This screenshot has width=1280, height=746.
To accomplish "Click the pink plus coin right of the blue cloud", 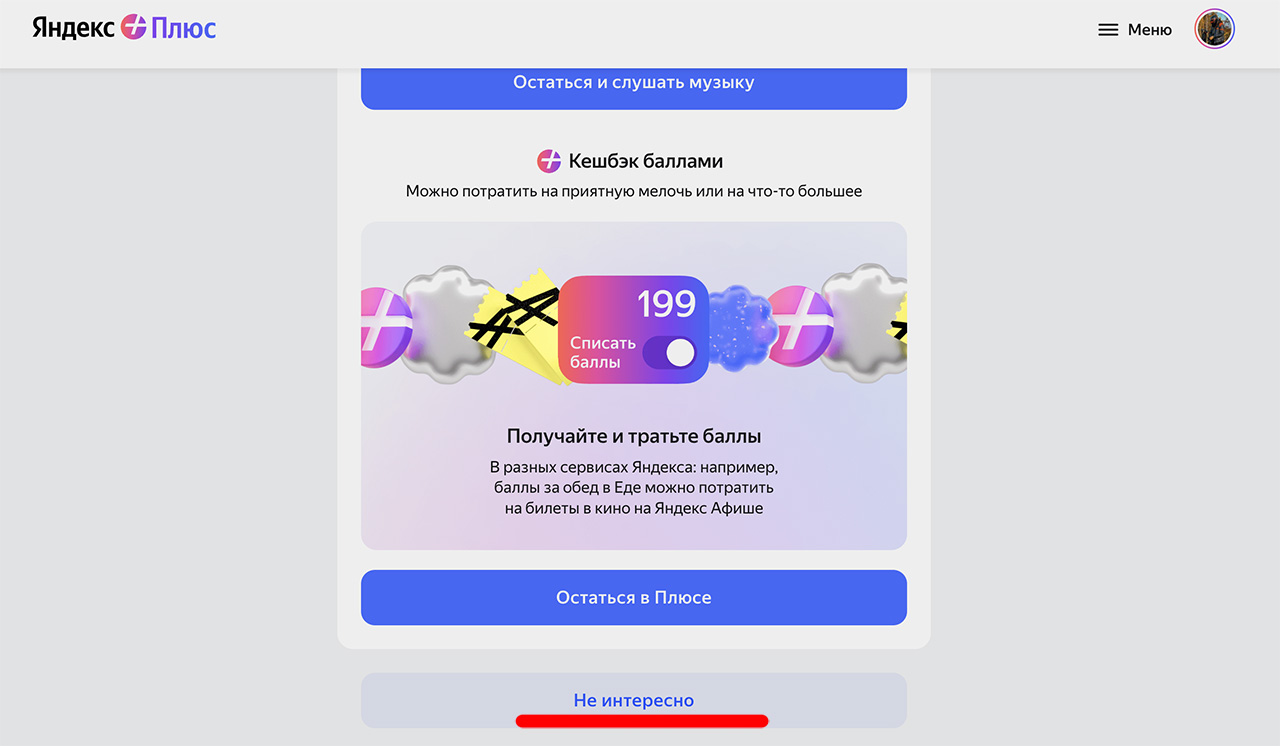I will [798, 325].
